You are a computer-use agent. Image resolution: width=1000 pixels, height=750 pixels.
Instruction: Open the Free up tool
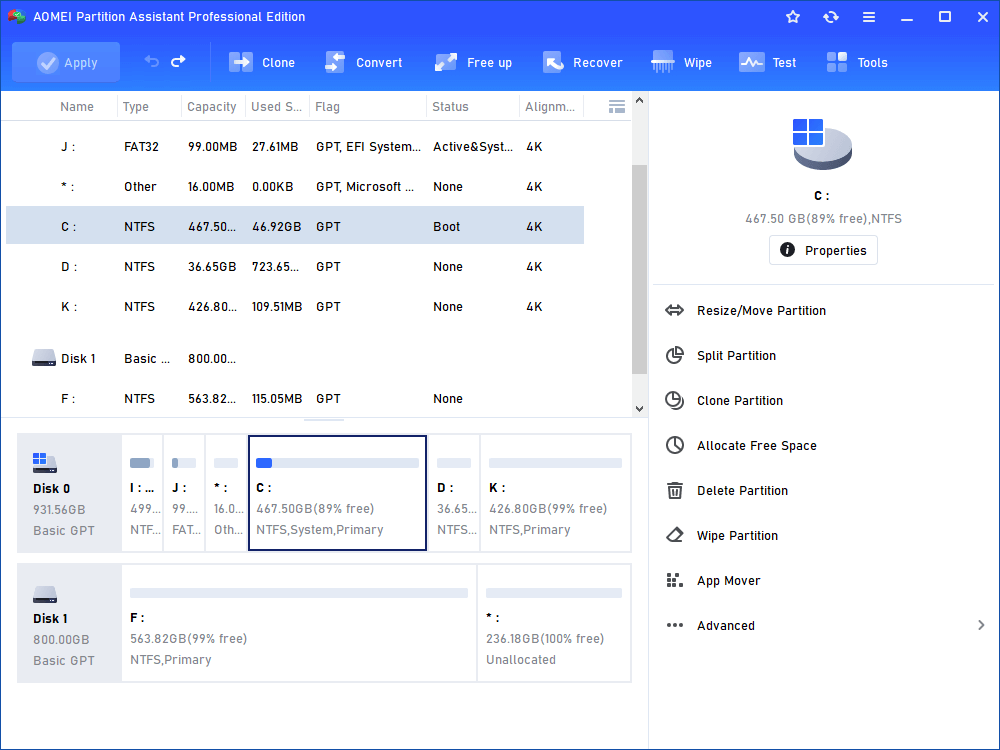[473, 62]
